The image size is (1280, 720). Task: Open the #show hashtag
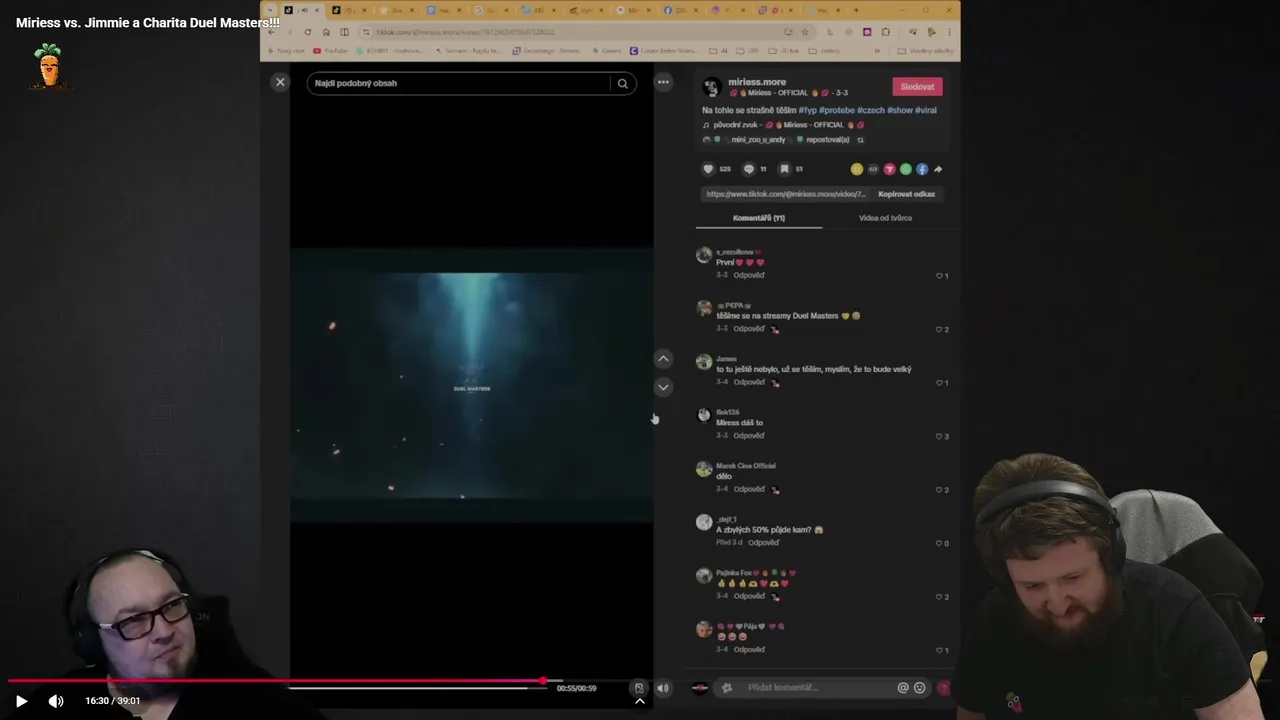pos(900,110)
